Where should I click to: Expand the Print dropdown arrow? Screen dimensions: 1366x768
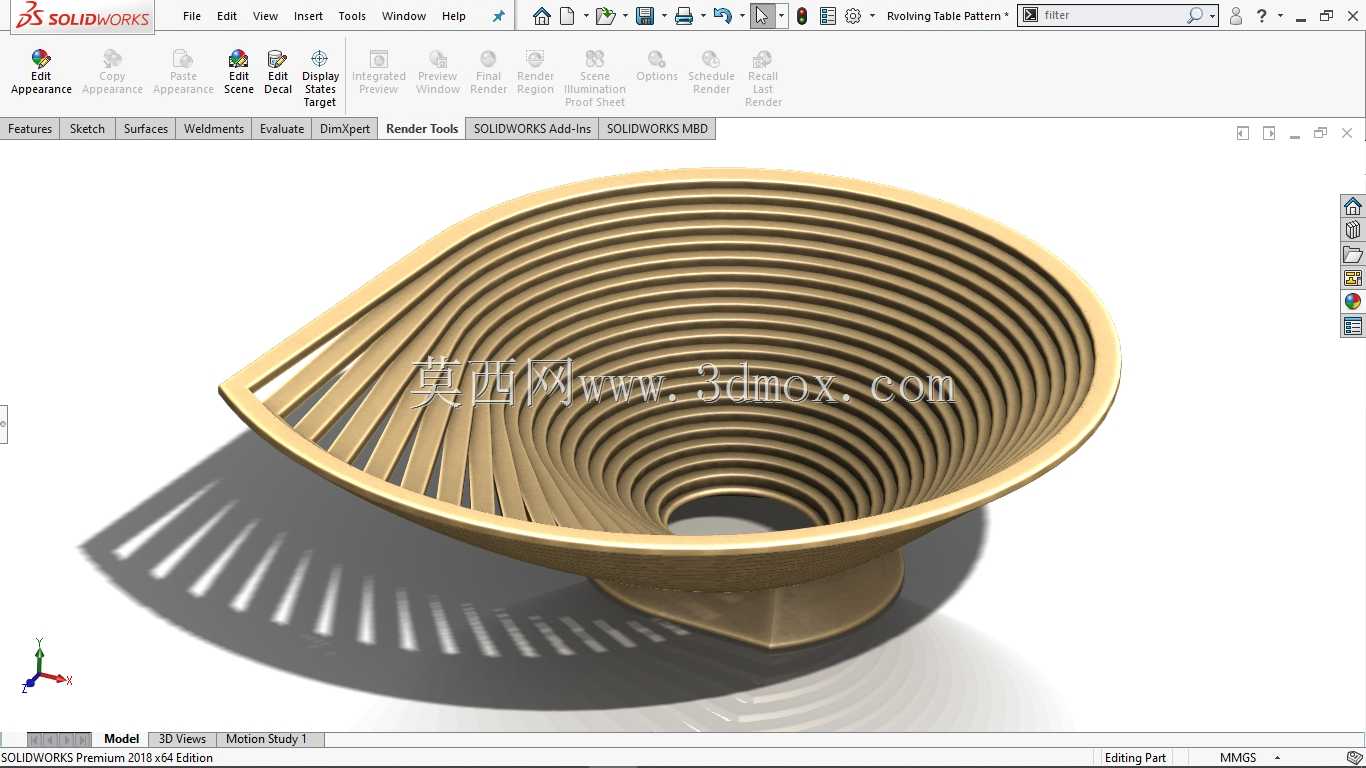tap(703, 16)
